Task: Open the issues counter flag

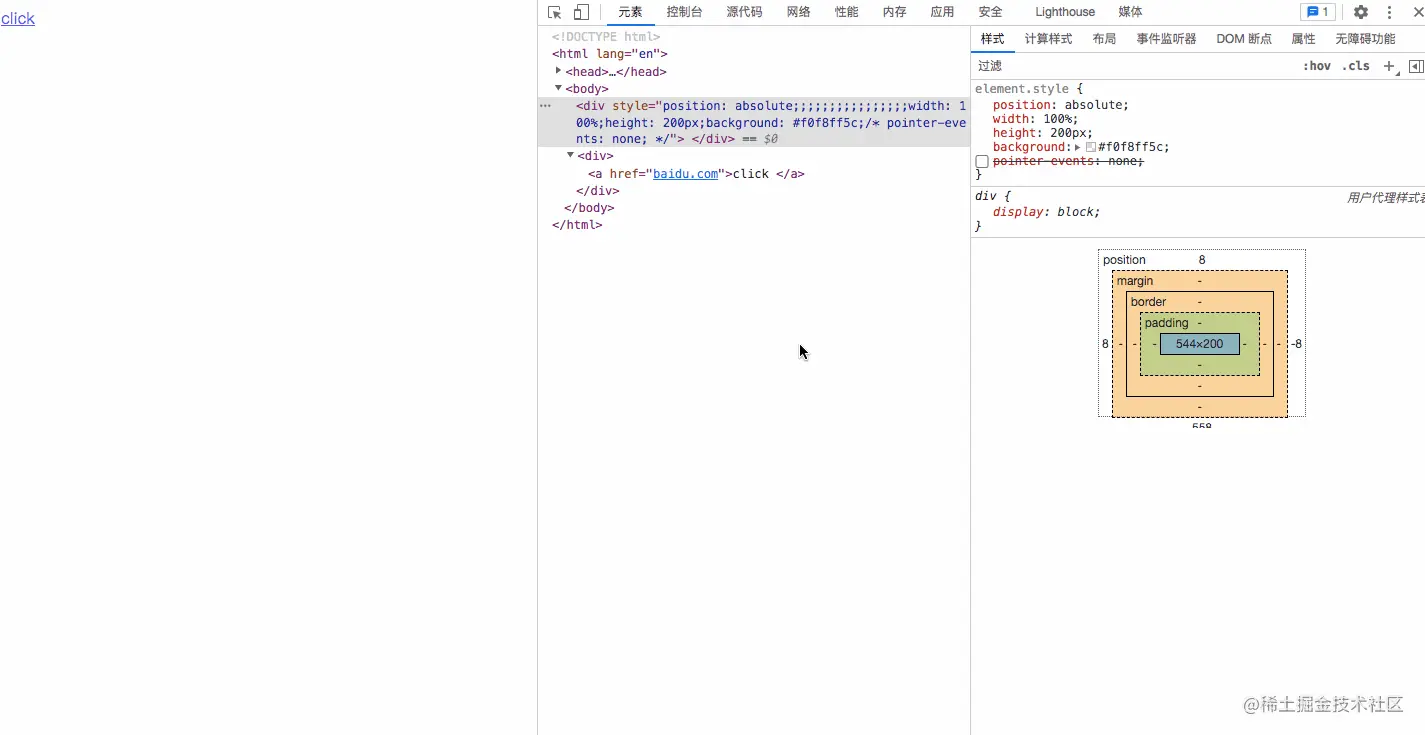Action: pos(1318,12)
